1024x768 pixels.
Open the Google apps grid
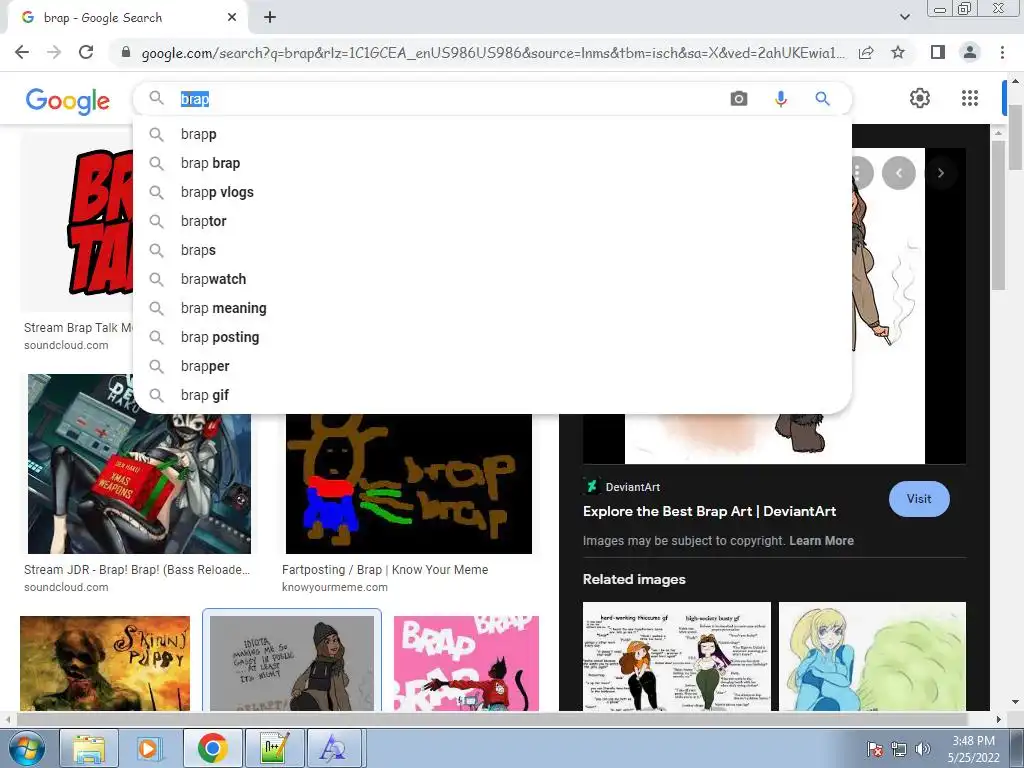point(970,98)
